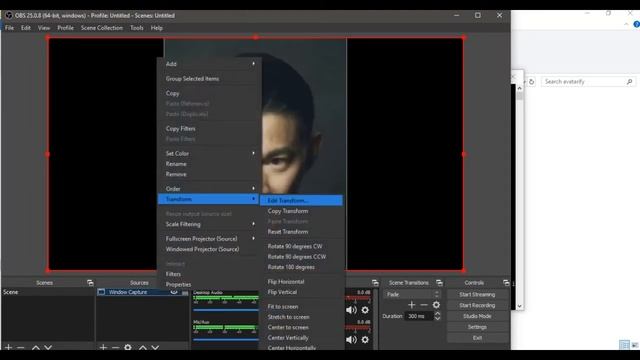Expand the Order submenu

point(209,189)
